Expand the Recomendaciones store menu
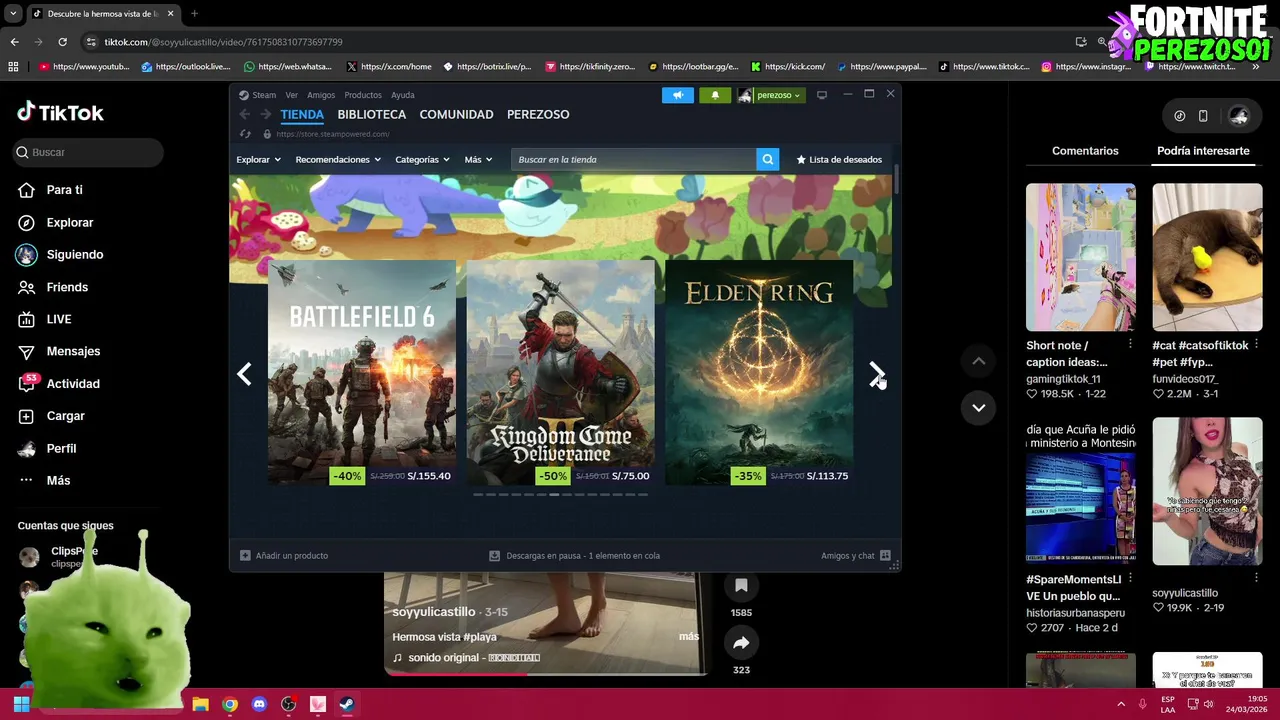 click(337, 159)
